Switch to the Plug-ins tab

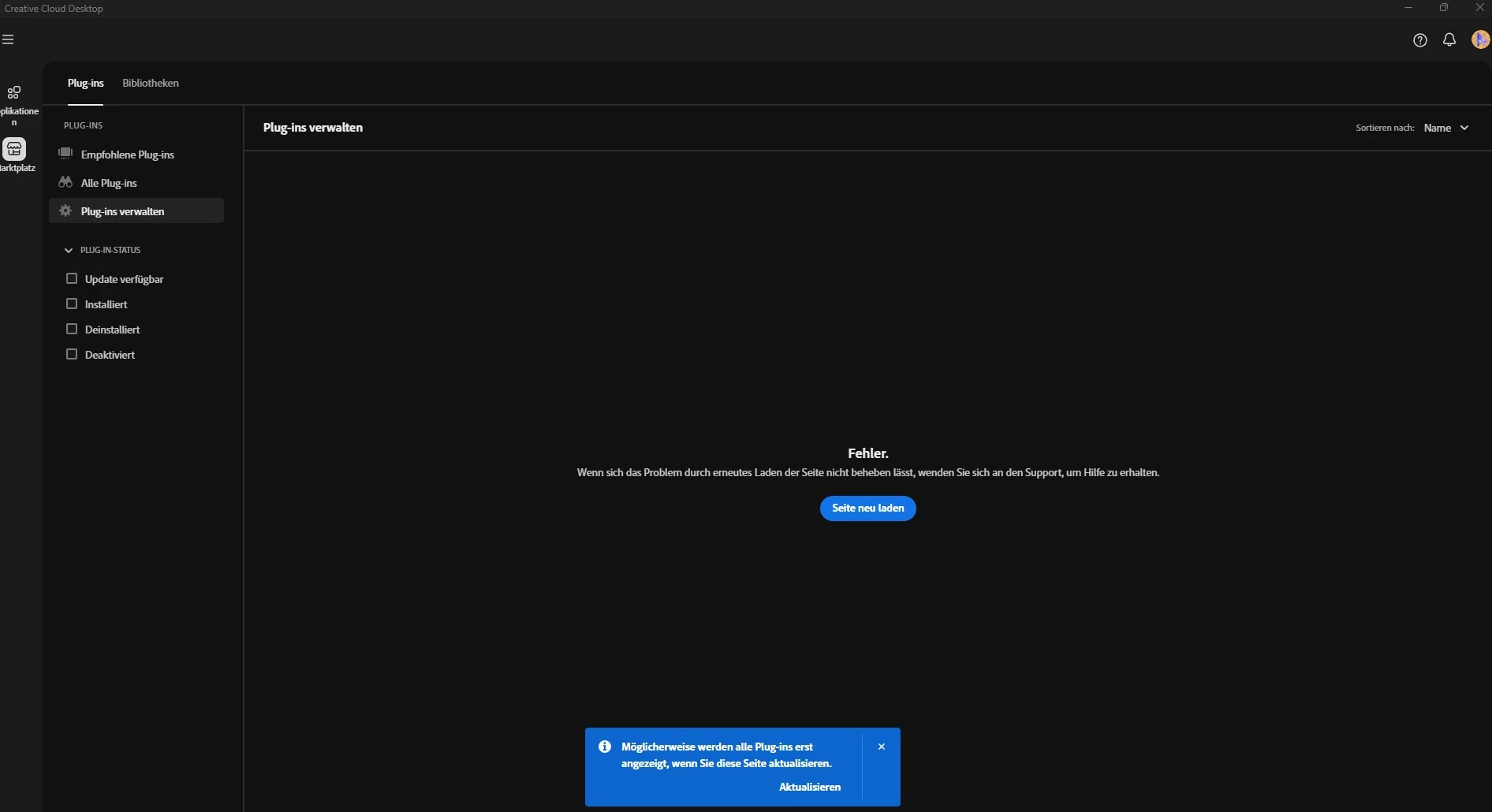tap(85, 83)
